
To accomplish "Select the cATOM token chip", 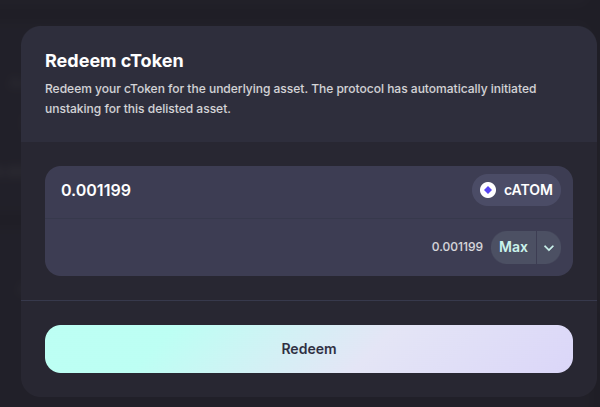I will (x=516, y=190).
